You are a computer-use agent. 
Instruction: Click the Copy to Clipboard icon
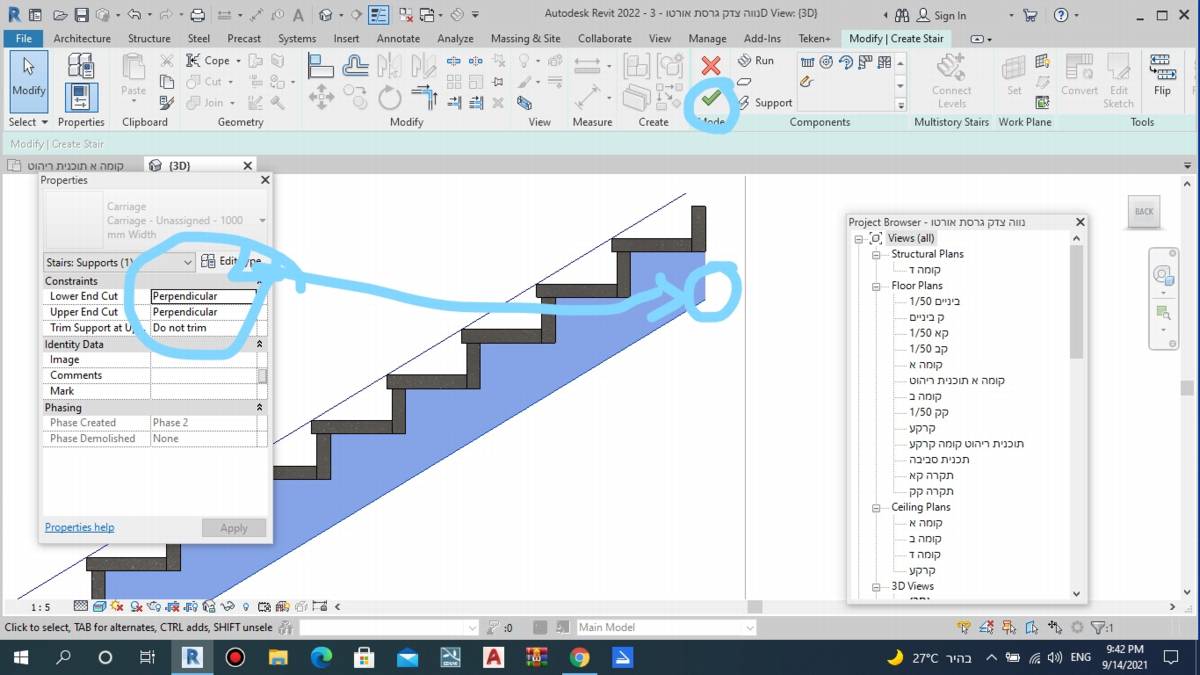pos(167,82)
